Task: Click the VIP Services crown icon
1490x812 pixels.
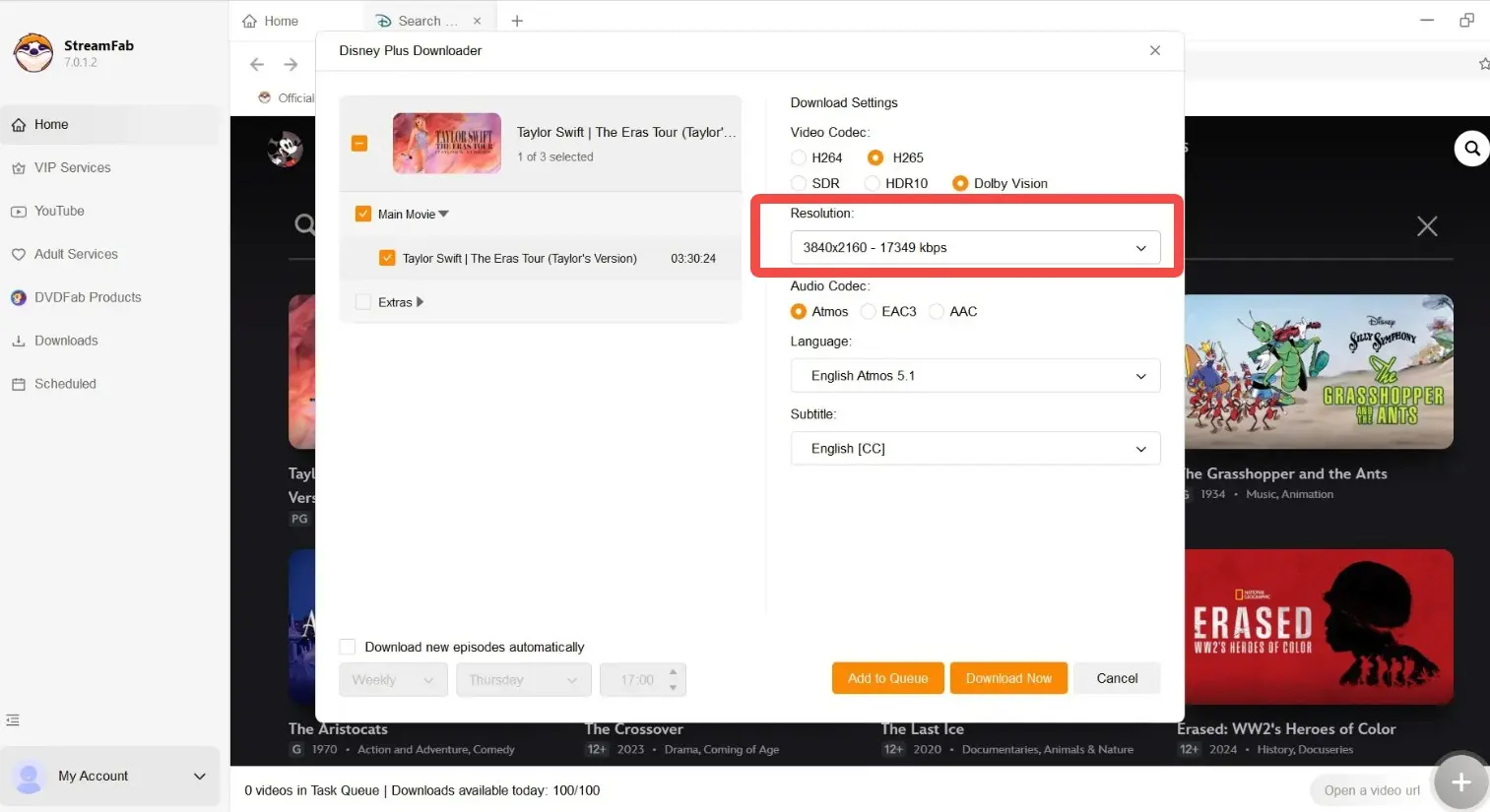Action: (x=18, y=168)
